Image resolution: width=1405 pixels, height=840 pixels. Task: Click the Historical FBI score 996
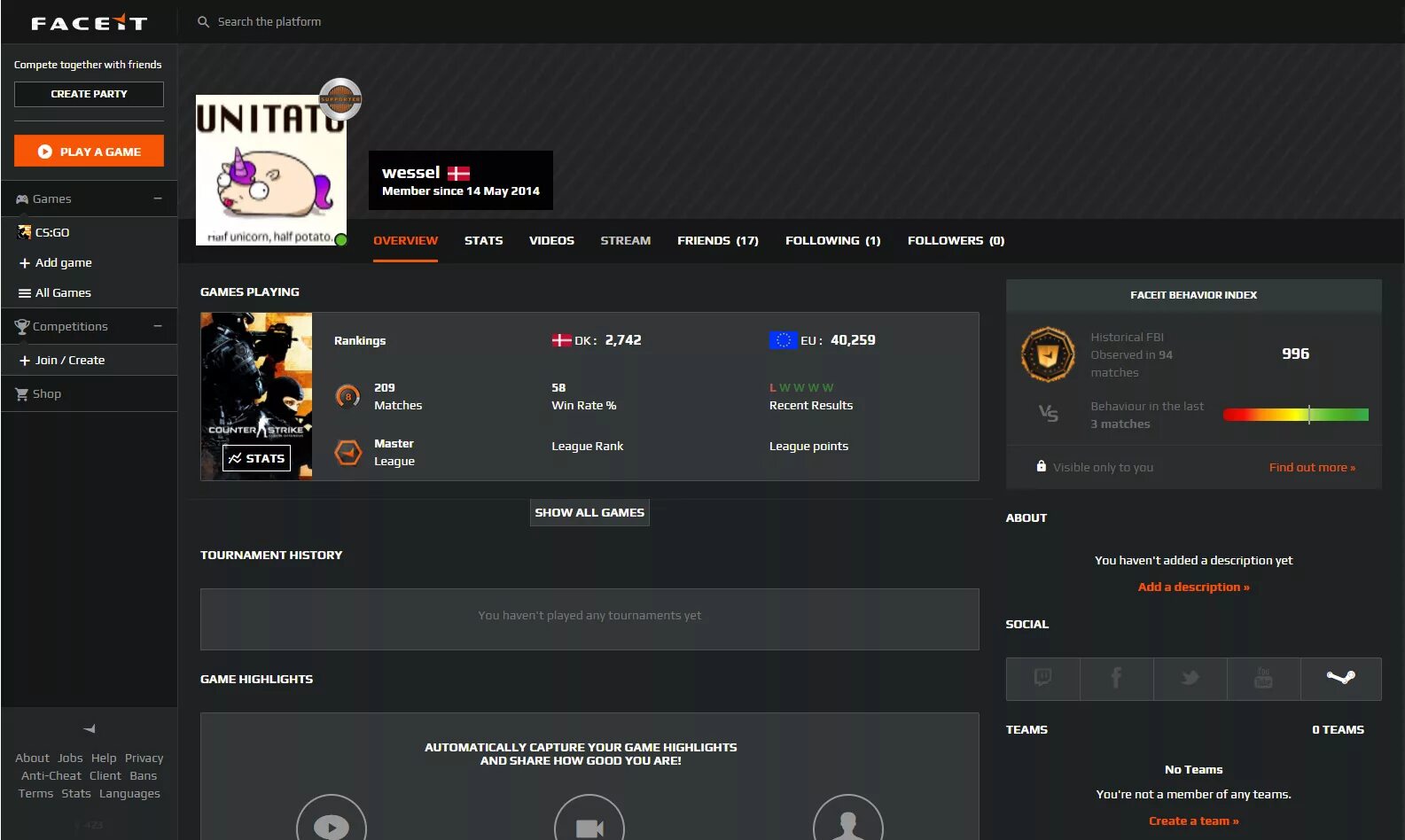[x=1295, y=354]
